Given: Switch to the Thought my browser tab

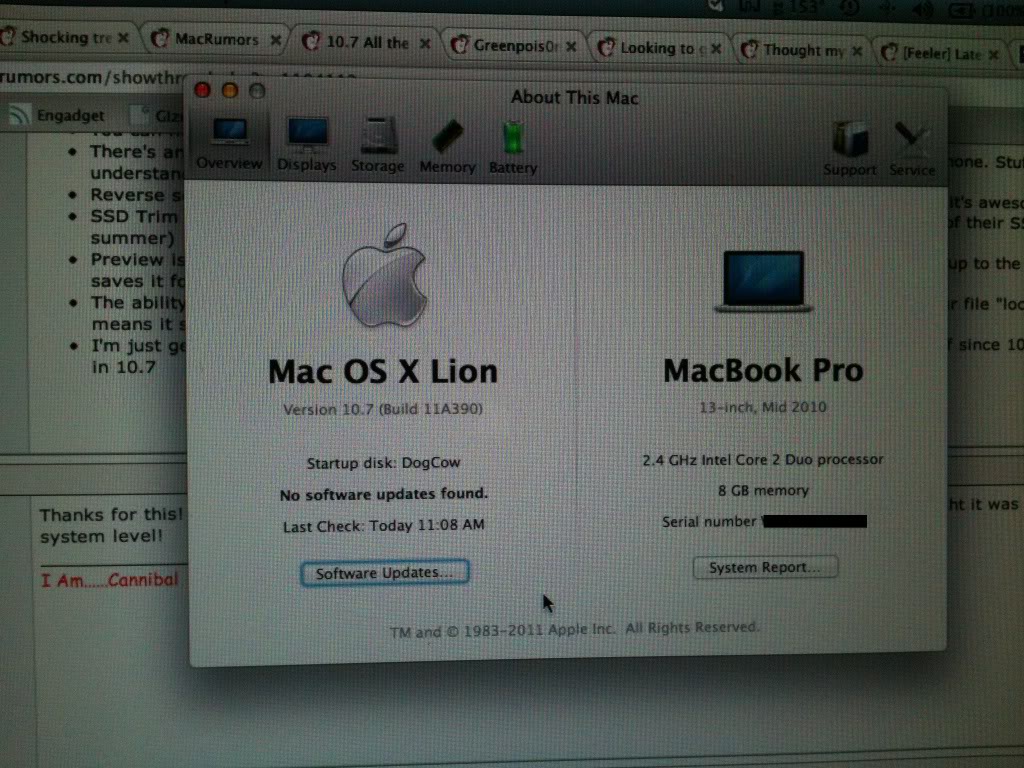Looking at the screenshot, I should (x=805, y=50).
